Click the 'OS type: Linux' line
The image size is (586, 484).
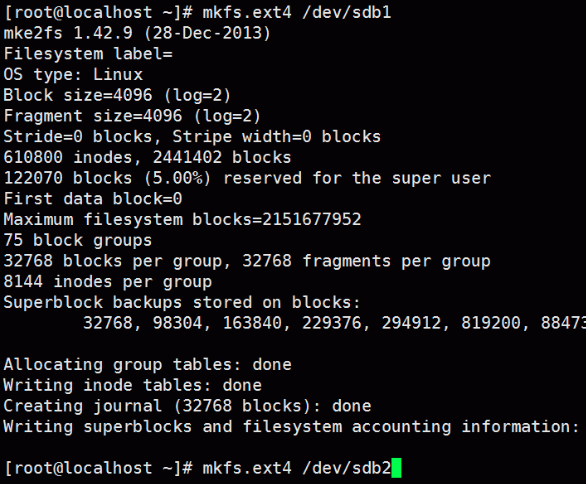click(73, 74)
